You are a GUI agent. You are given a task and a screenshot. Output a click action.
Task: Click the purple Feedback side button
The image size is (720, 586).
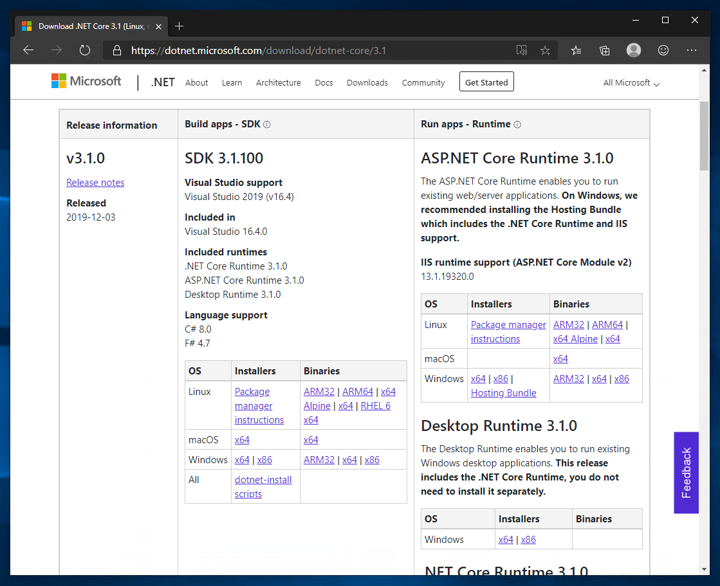pyautogui.click(x=686, y=473)
